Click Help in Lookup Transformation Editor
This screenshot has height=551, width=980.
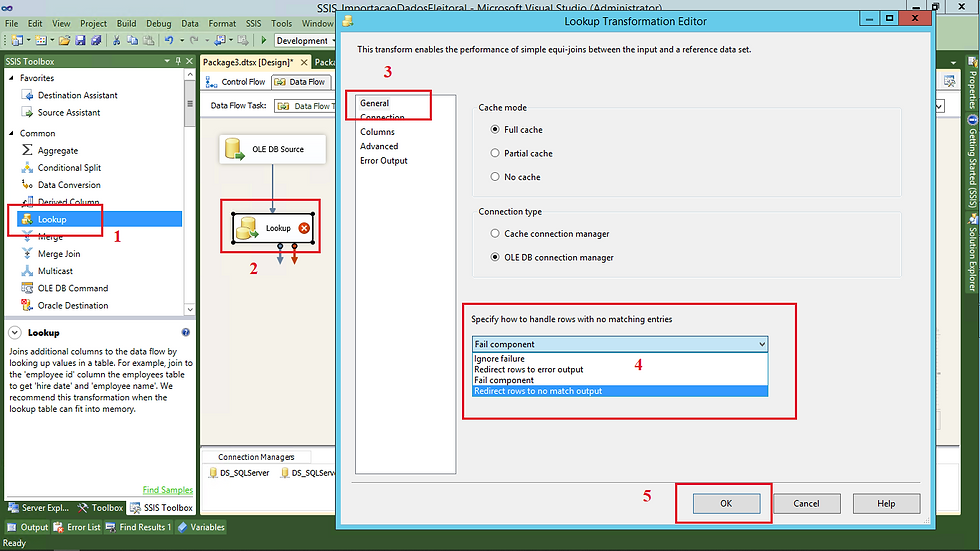click(886, 504)
